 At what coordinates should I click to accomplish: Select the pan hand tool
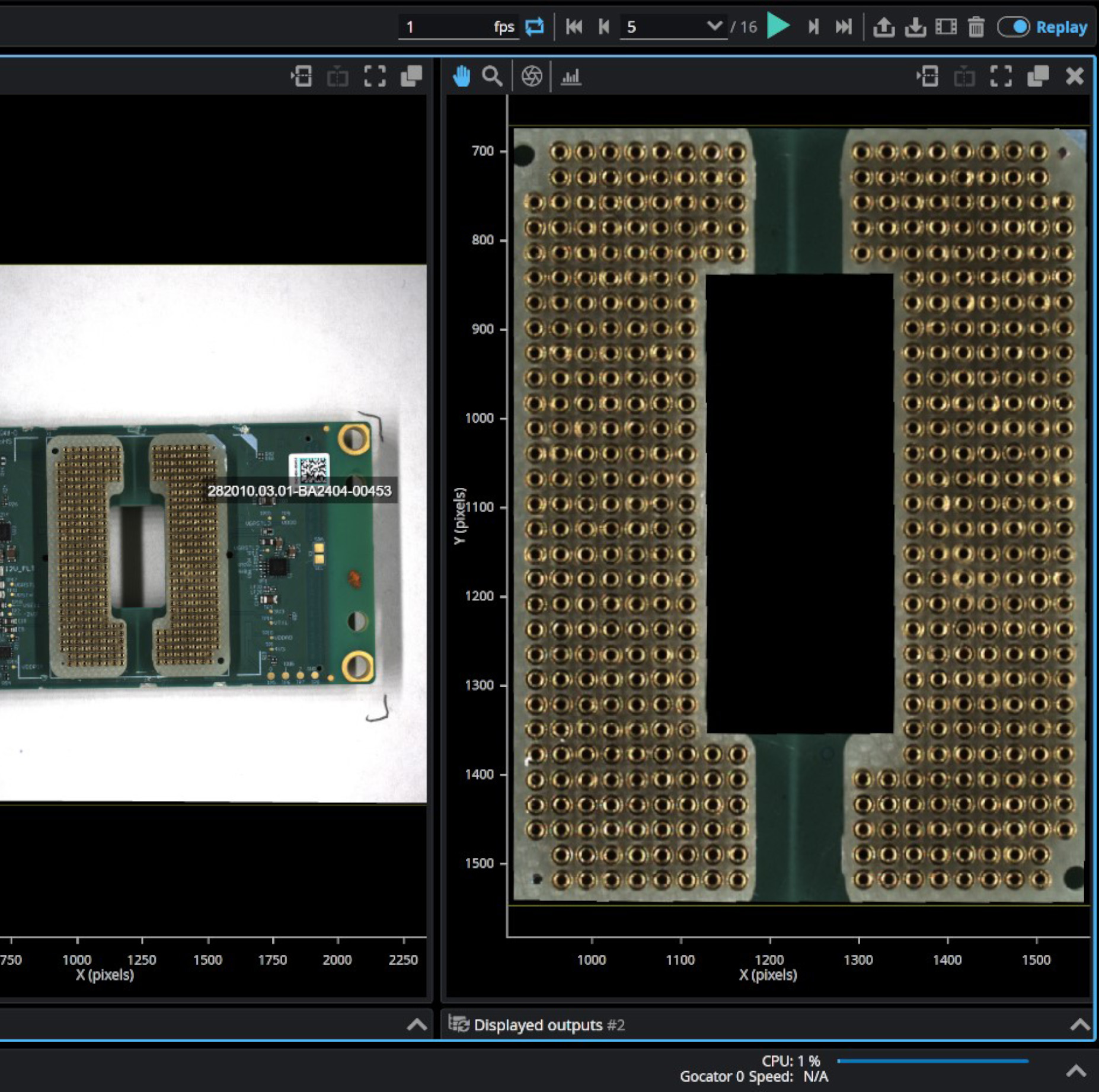point(461,76)
